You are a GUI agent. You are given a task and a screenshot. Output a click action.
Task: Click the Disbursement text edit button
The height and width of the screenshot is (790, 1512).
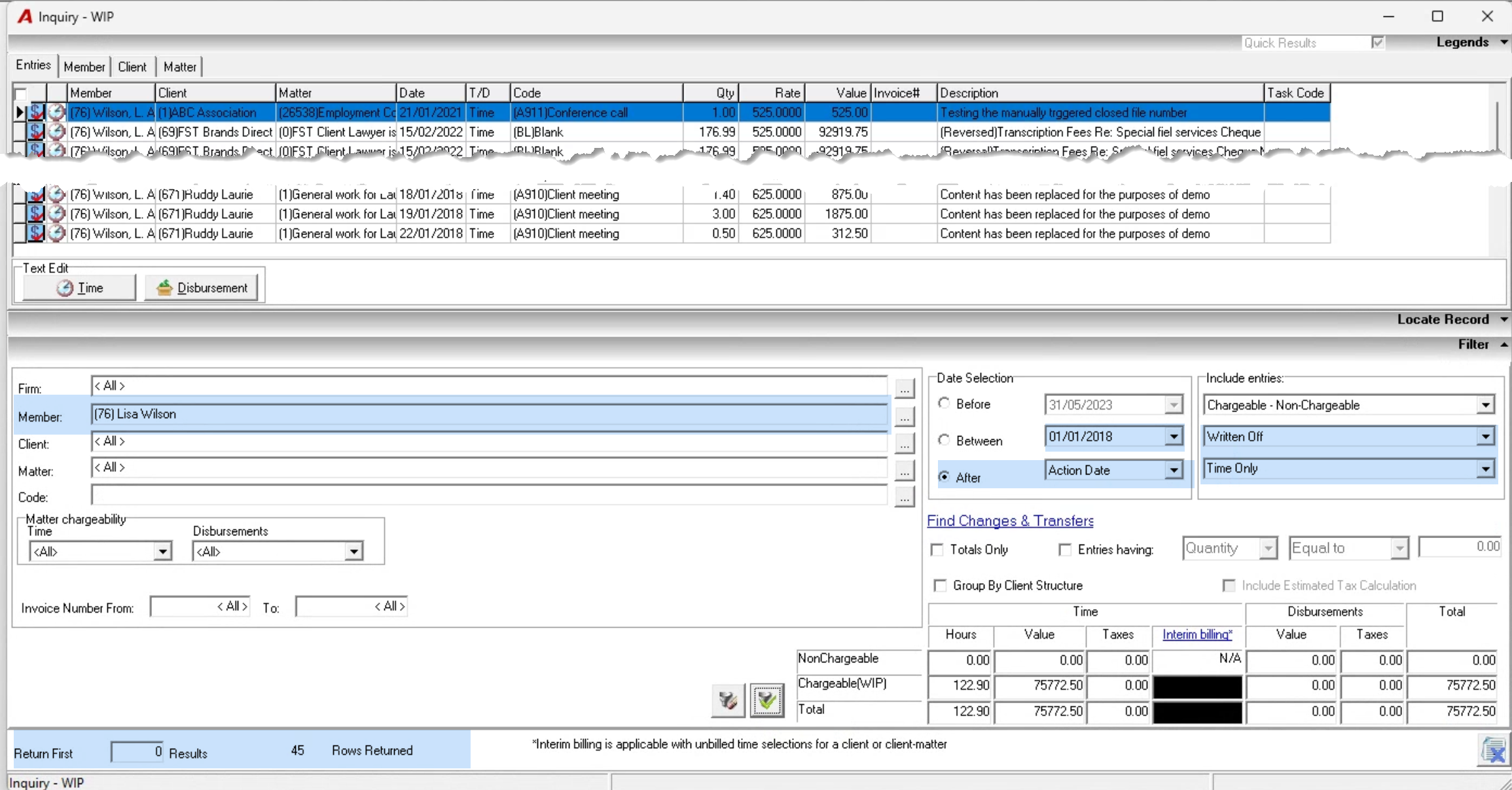[202, 288]
